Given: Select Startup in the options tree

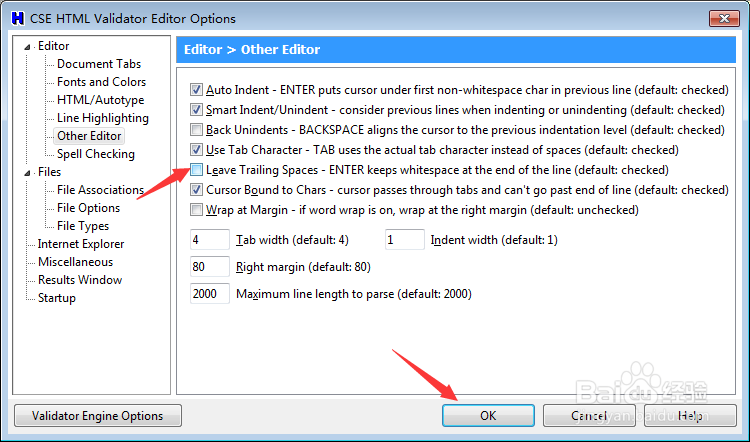Looking at the screenshot, I should pyautogui.click(x=56, y=298).
